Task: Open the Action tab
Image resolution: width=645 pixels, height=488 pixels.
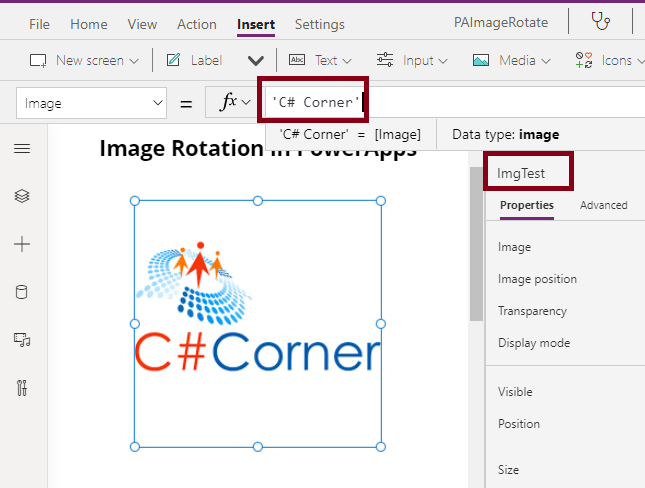Action: pyautogui.click(x=197, y=24)
